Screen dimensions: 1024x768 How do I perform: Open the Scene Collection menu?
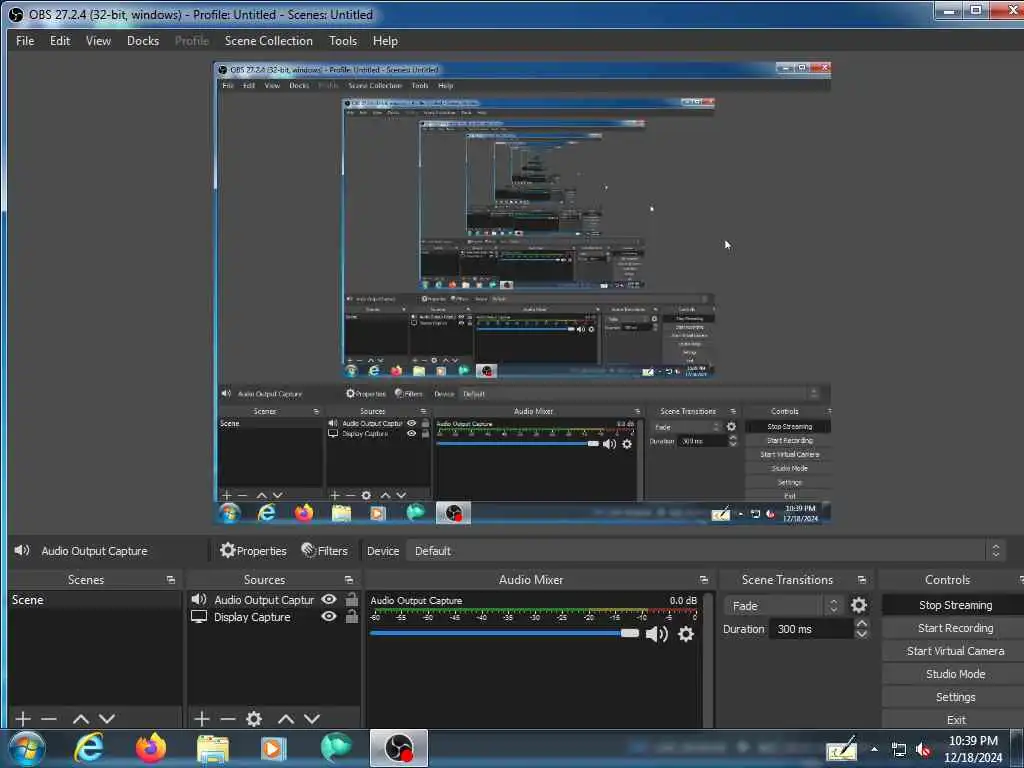click(x=268, y=40)
